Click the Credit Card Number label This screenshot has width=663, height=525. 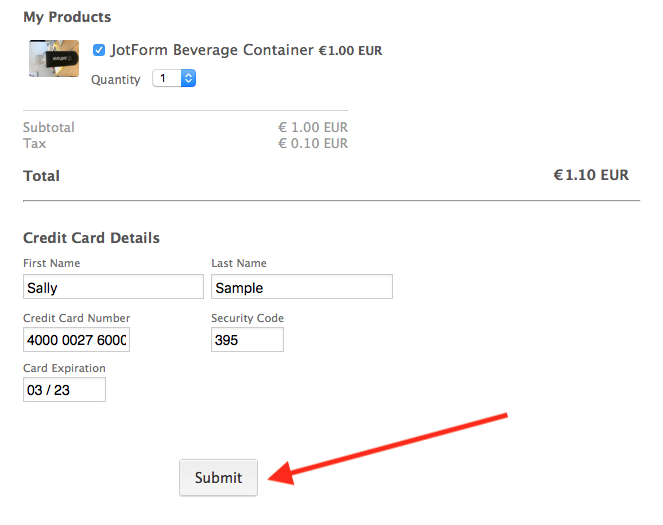(77, 318)
